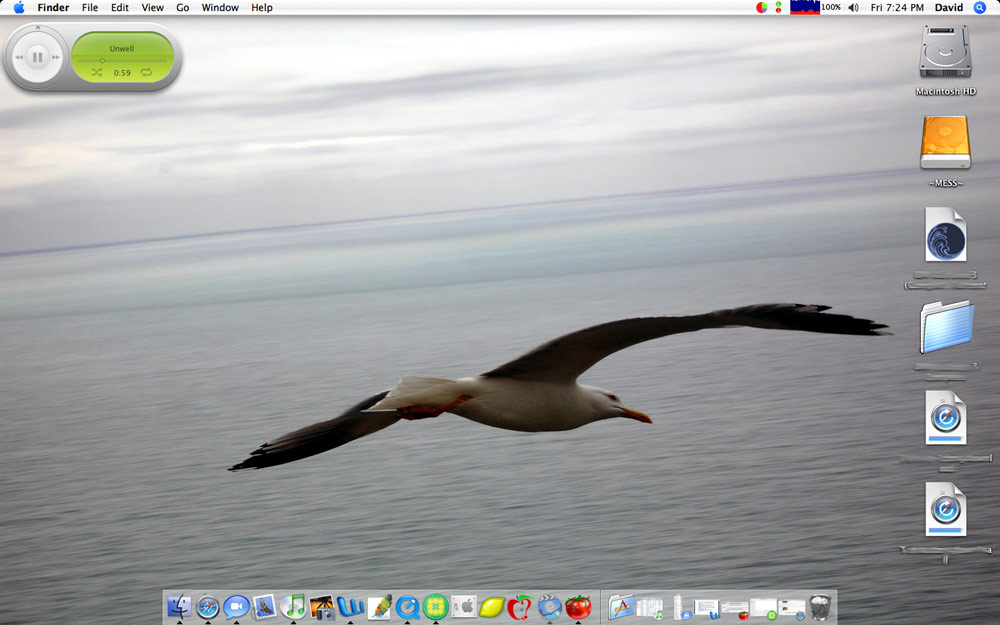Open the File menu
Image resolution: width=1000 pixels, height=625 pixels.
pyautogui.click(x=90, y=8)
